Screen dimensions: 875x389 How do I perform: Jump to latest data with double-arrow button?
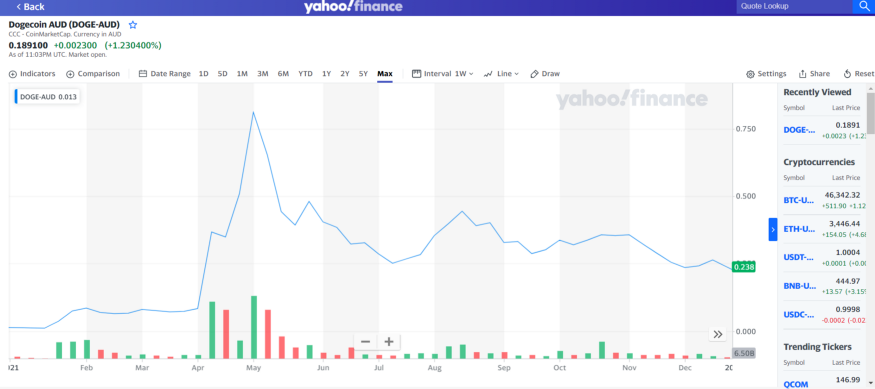[x=718, y=334]
